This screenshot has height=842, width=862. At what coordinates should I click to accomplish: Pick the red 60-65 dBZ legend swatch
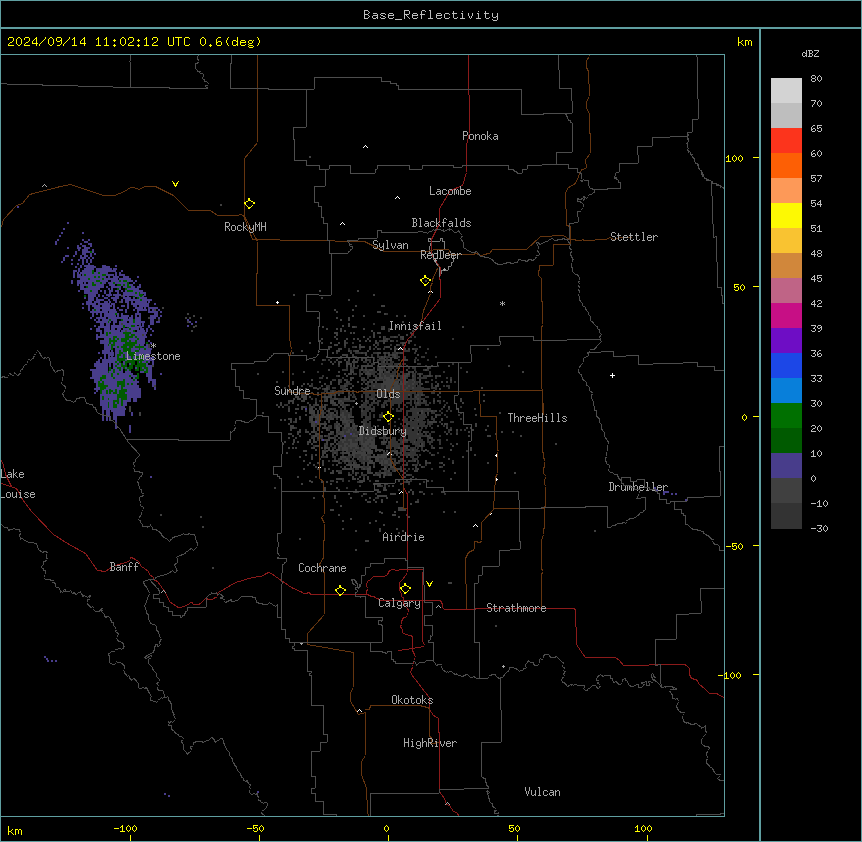pos(786,140)
